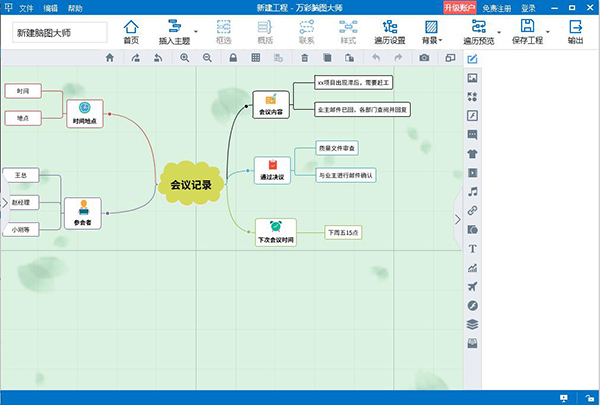Click the trash delete icon in toolbar

(304, 59)
